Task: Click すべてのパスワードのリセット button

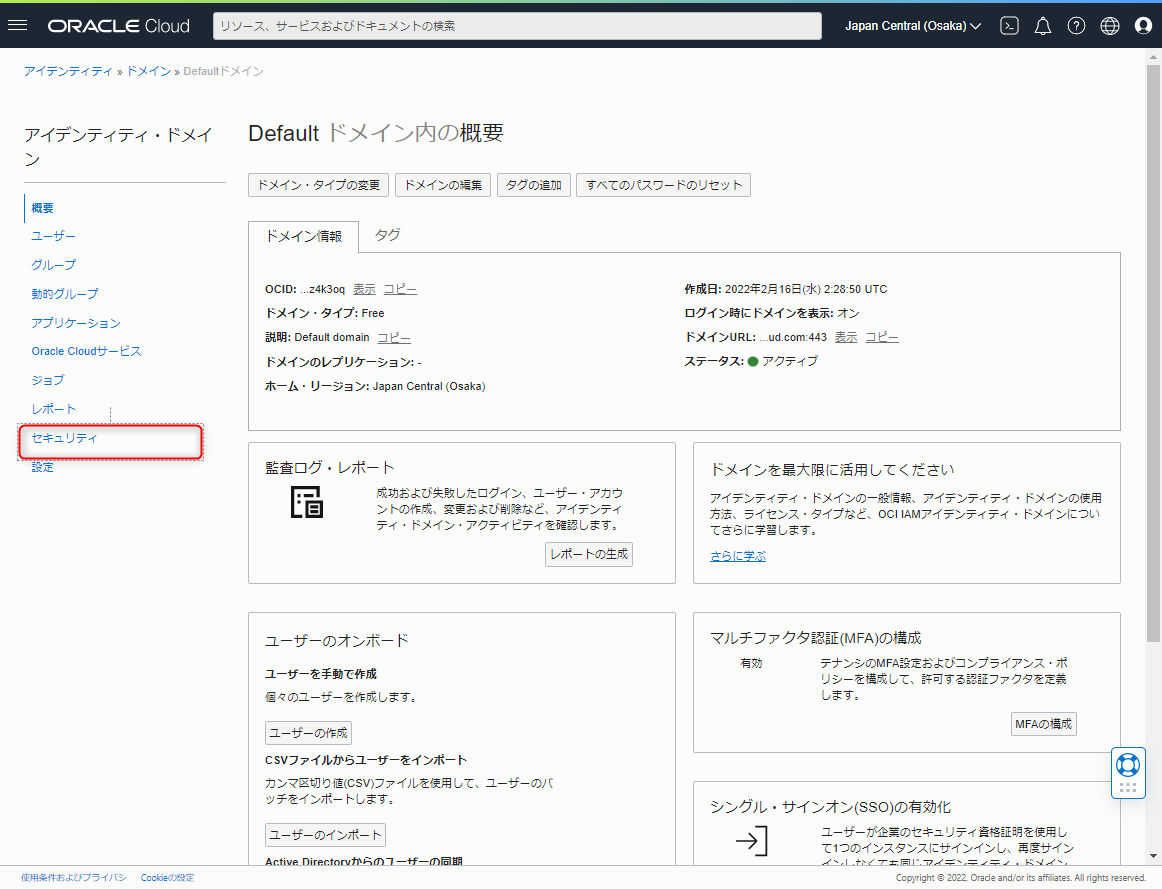Action: pyautogui.click(x=663, y=185)
